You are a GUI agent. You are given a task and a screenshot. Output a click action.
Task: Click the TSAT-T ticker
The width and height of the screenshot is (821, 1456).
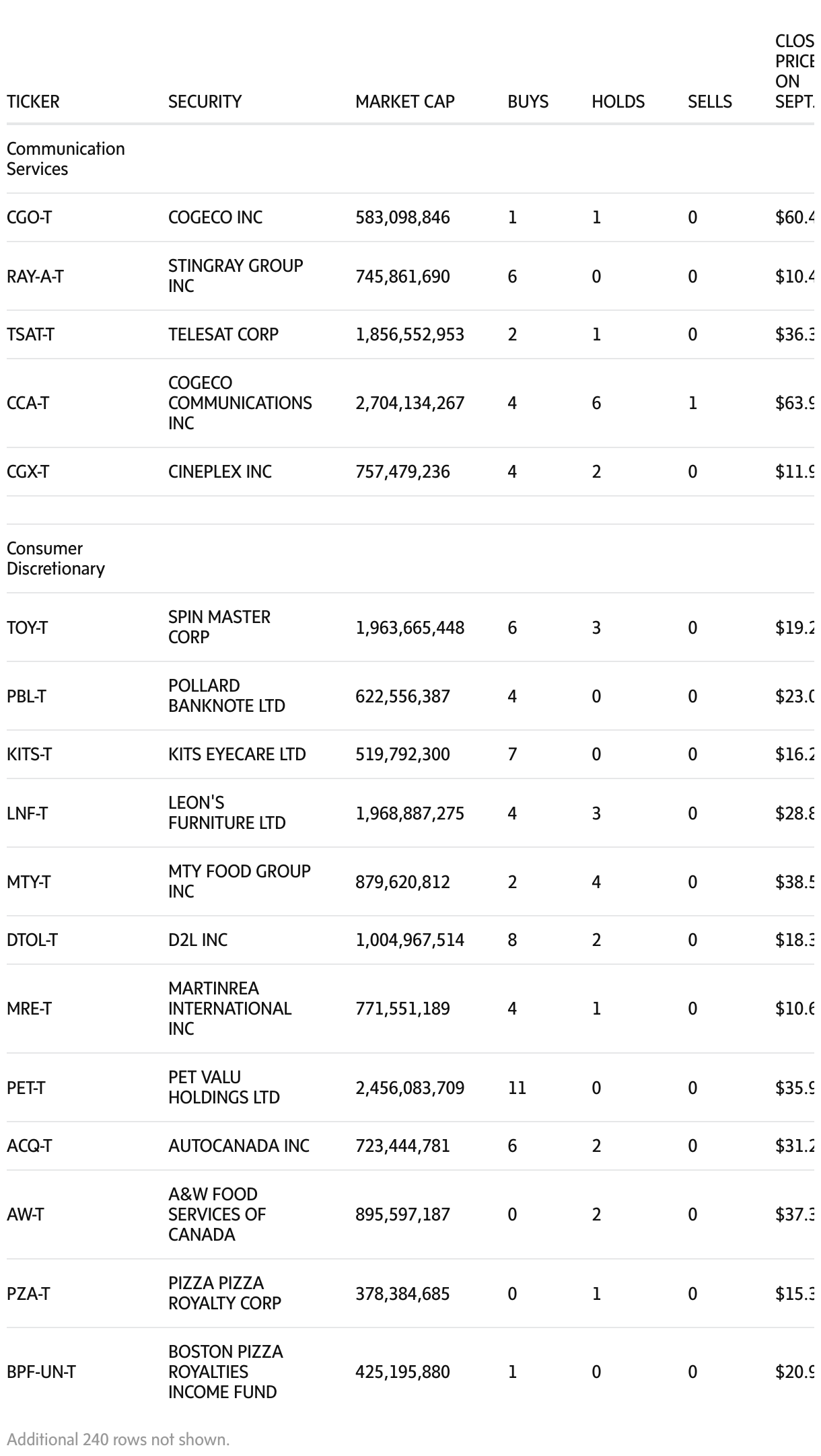[30, 334]
